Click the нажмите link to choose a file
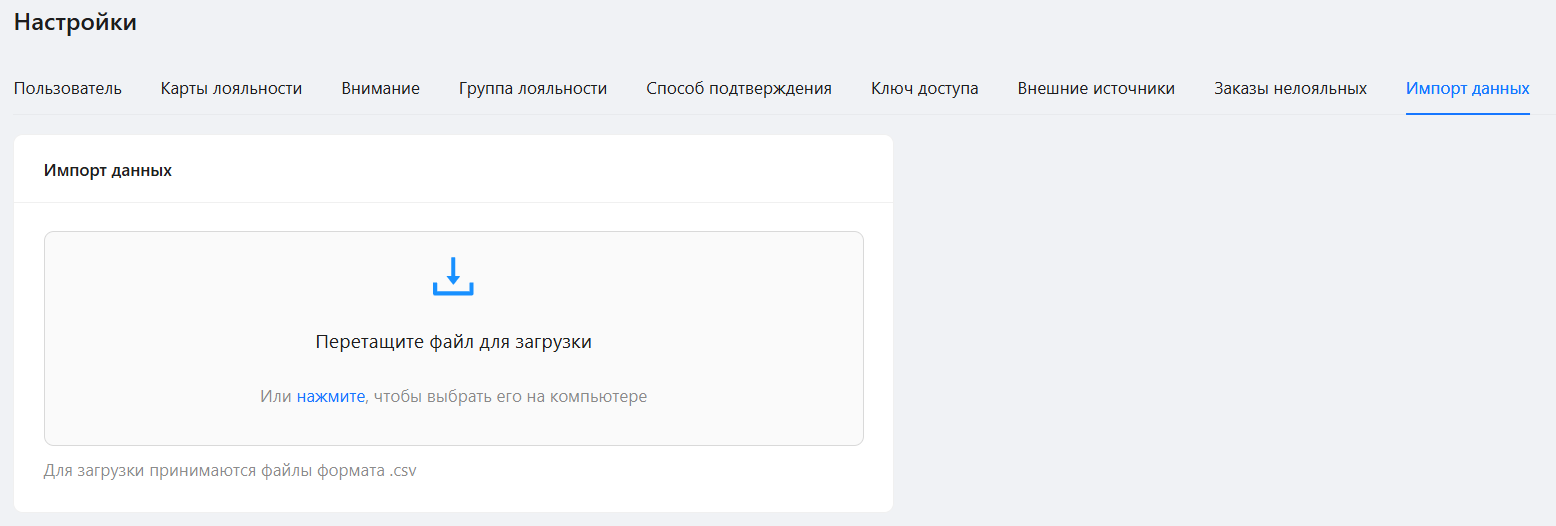 click(x=331, y=396)
